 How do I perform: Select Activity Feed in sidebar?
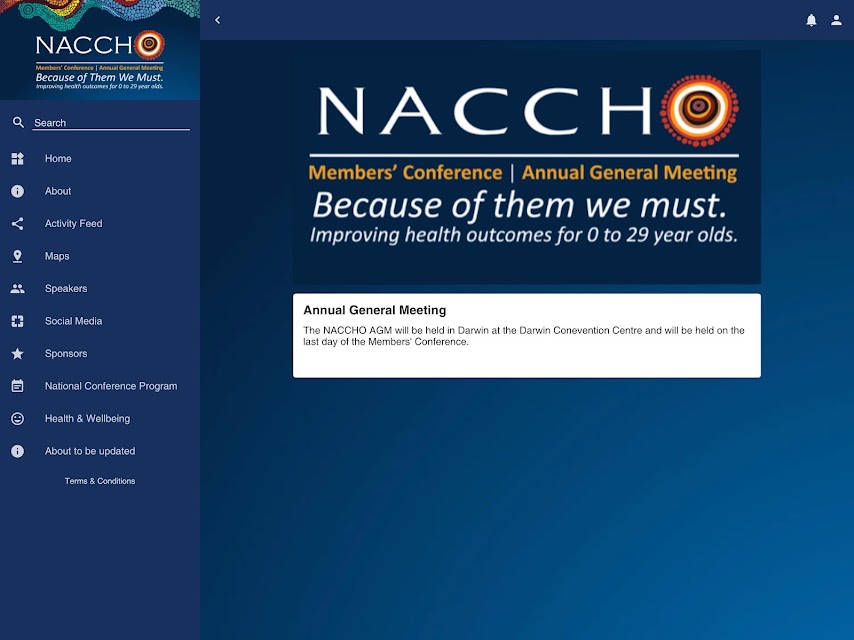[100, 223]
